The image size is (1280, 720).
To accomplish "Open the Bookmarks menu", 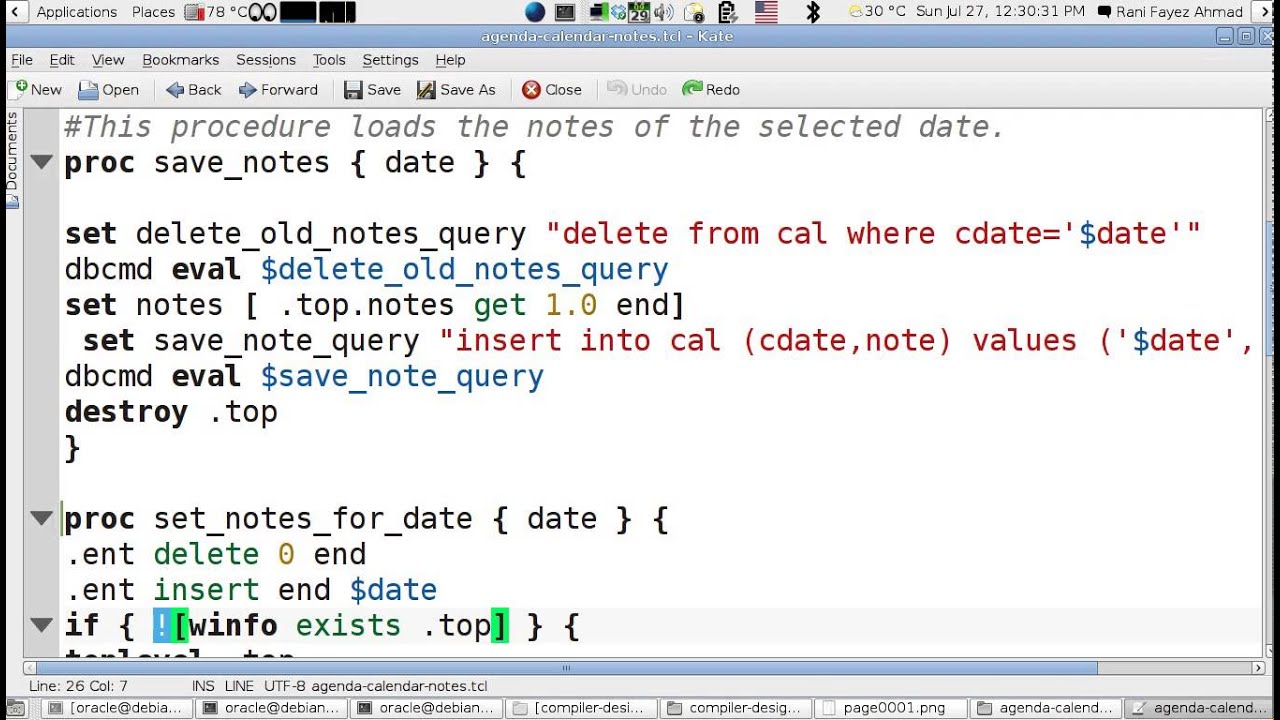I will click(180, 60).
